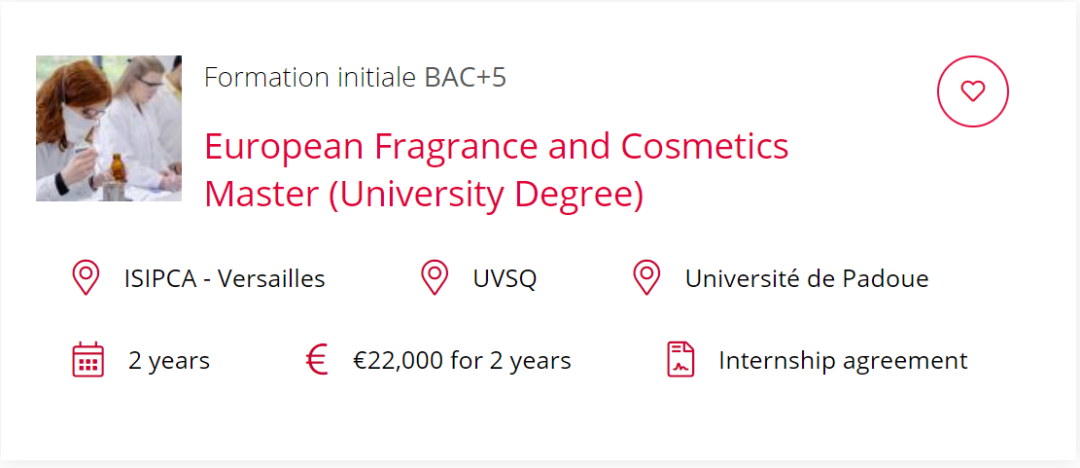This screenshot has width=1080, height=468.
Task: Click the '€22,000 for 2 years' price
Action: (462, 360)
